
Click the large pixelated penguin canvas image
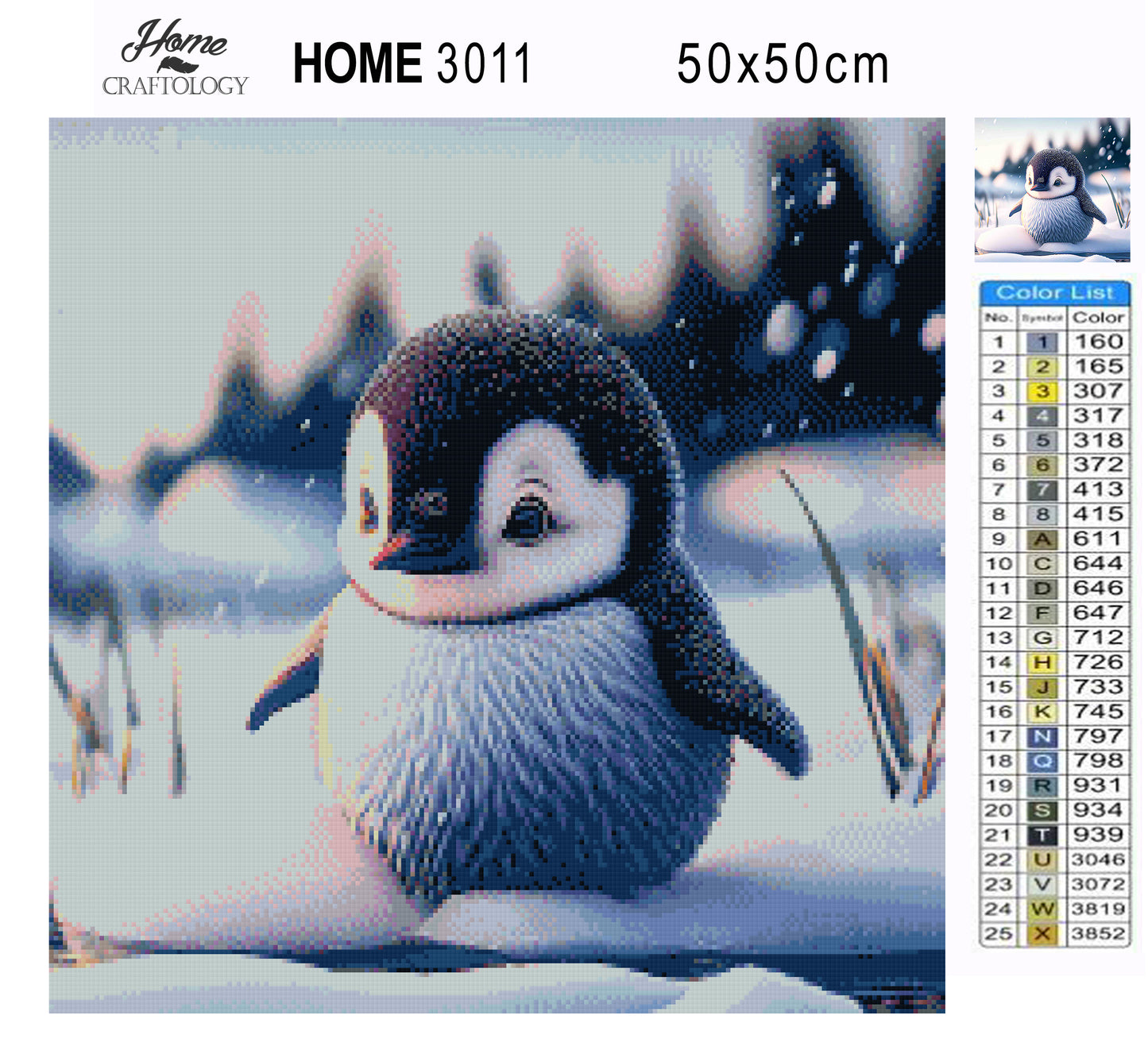(x=497, y=566)
